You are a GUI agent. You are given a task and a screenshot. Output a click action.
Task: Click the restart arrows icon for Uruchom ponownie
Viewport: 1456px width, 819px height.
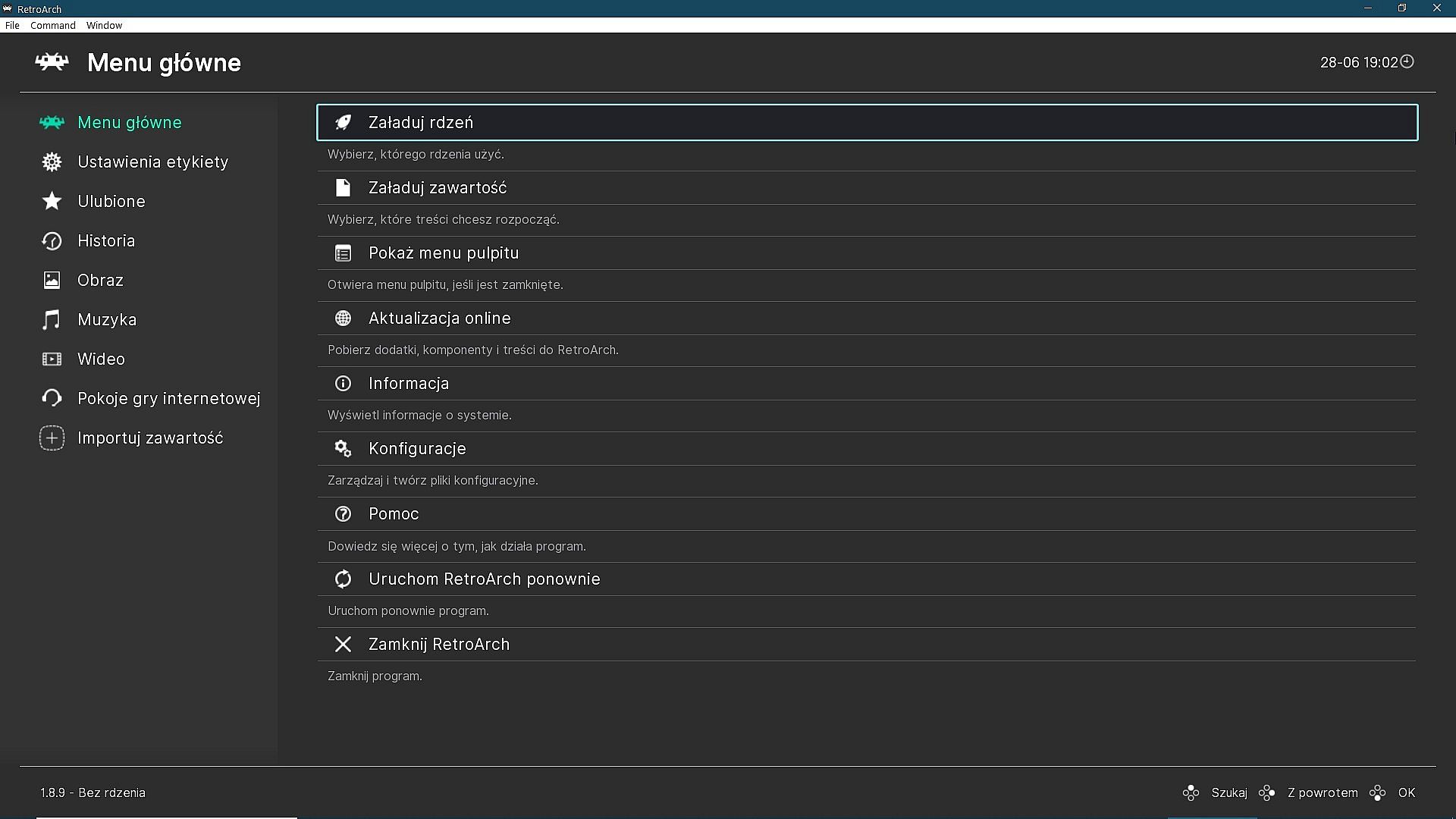(343, 579)
